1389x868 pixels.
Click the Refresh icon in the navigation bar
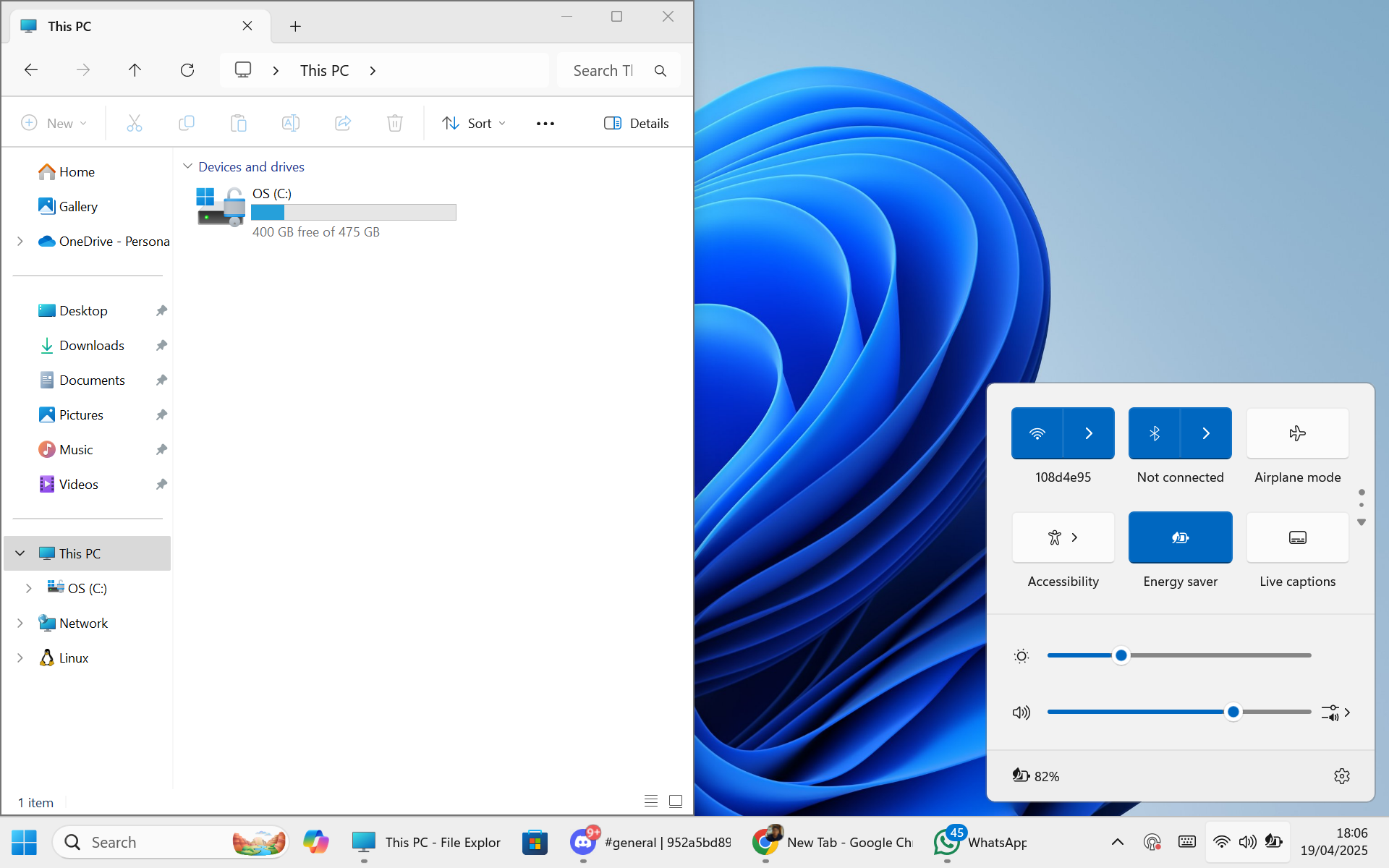[187, 70]
